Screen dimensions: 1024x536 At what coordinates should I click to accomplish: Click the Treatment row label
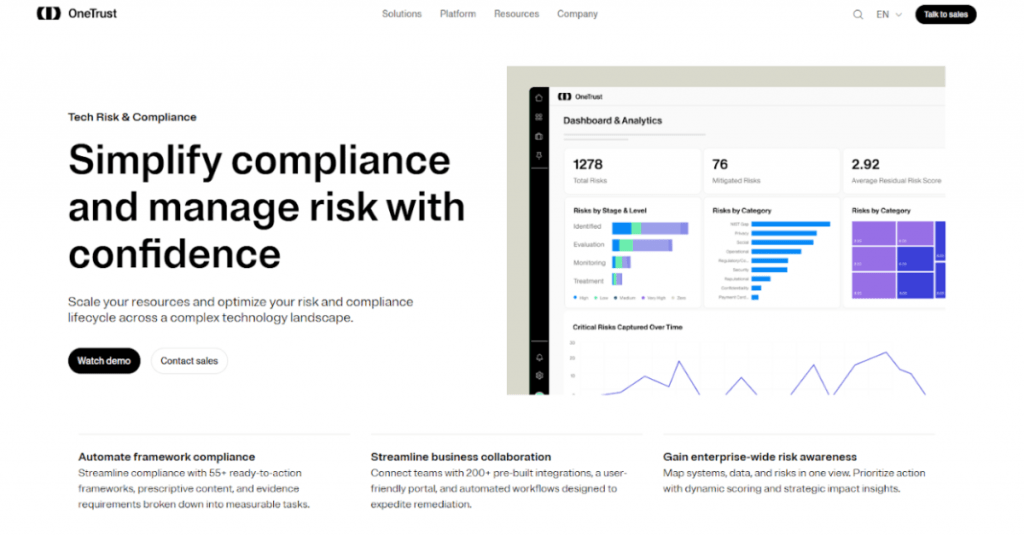[x=588, y=281]
